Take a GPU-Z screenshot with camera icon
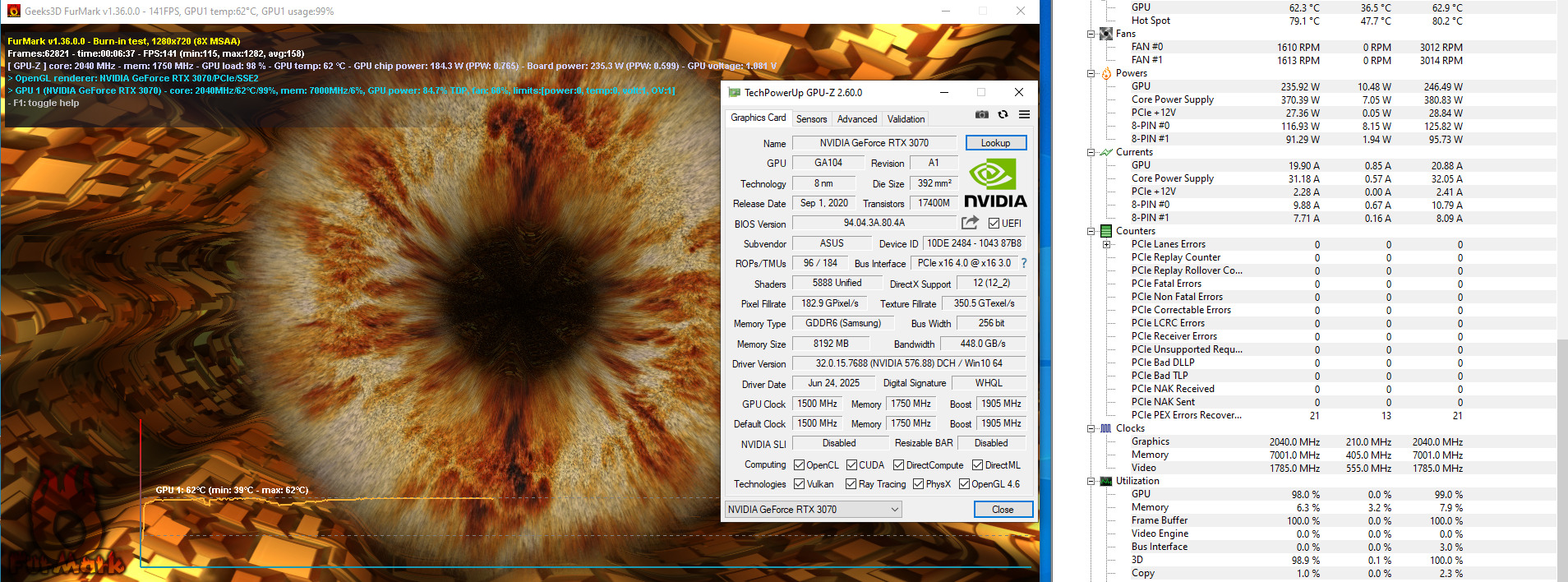 [981, 114]
